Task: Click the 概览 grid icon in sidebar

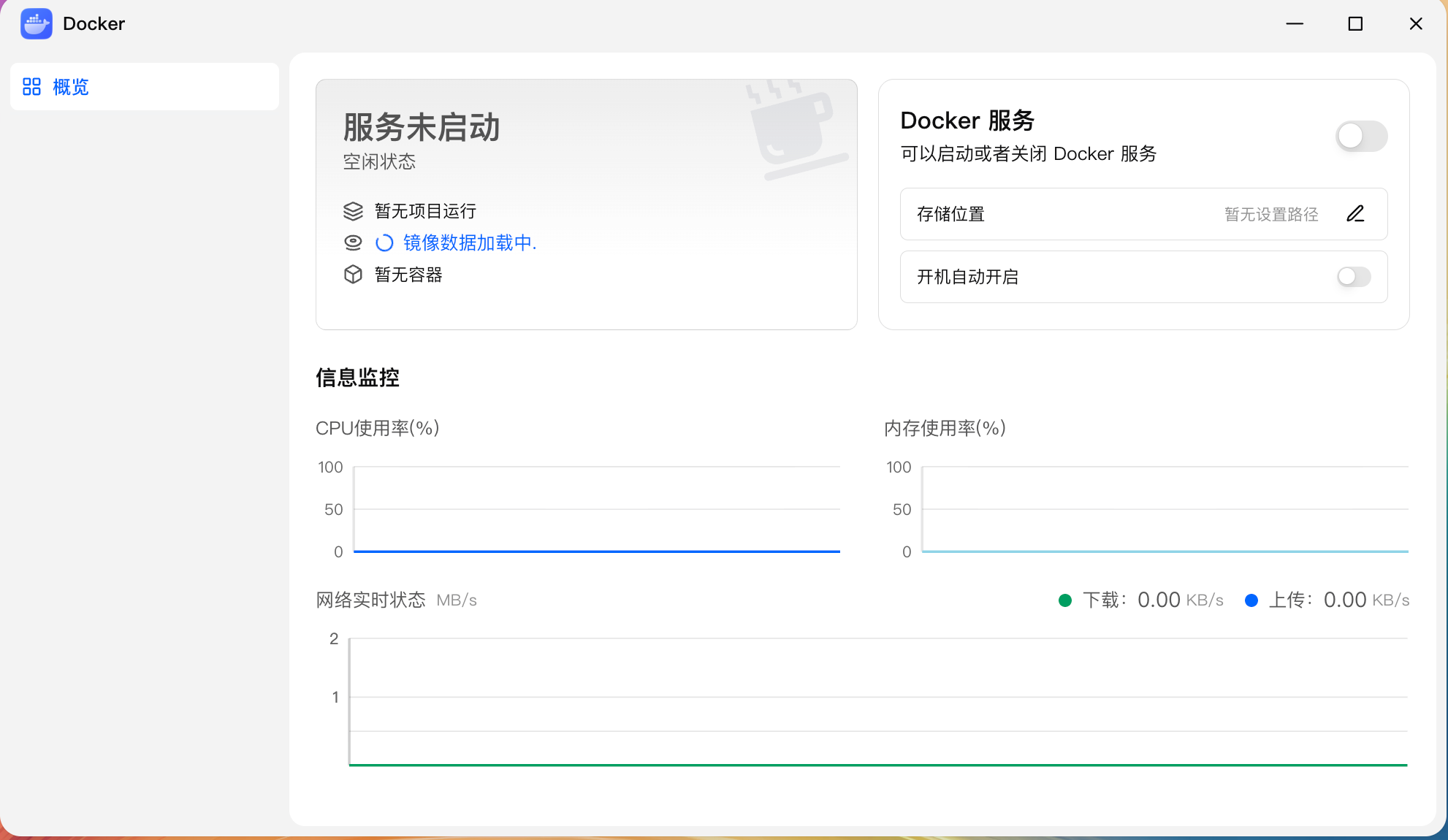Action: pyautogui.click(x=31, y=87)
